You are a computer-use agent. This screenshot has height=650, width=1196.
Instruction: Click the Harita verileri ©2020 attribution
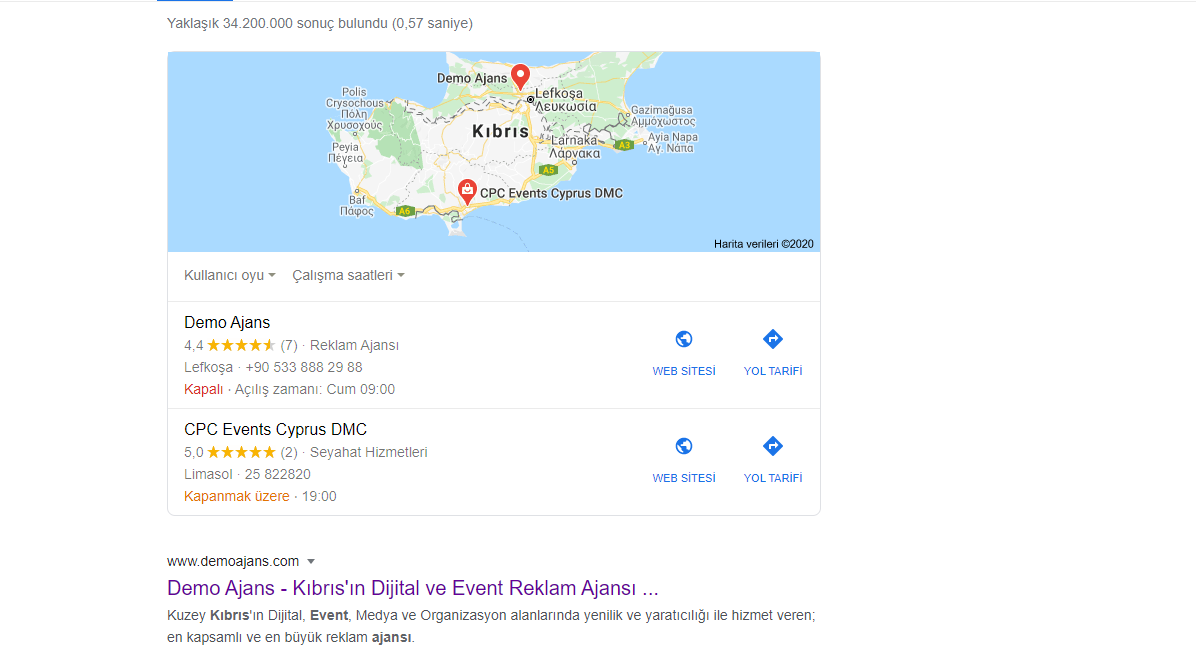pos(764,244)
